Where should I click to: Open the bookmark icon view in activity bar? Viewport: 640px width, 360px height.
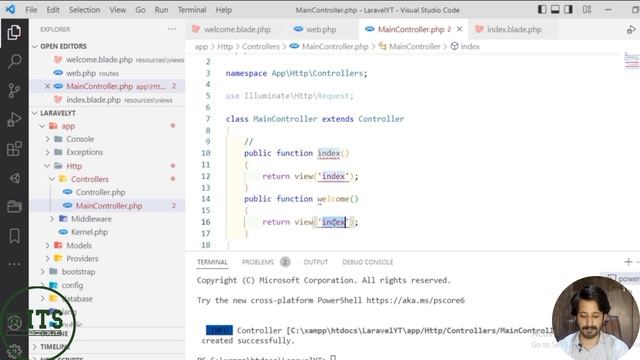coord(14,236)
